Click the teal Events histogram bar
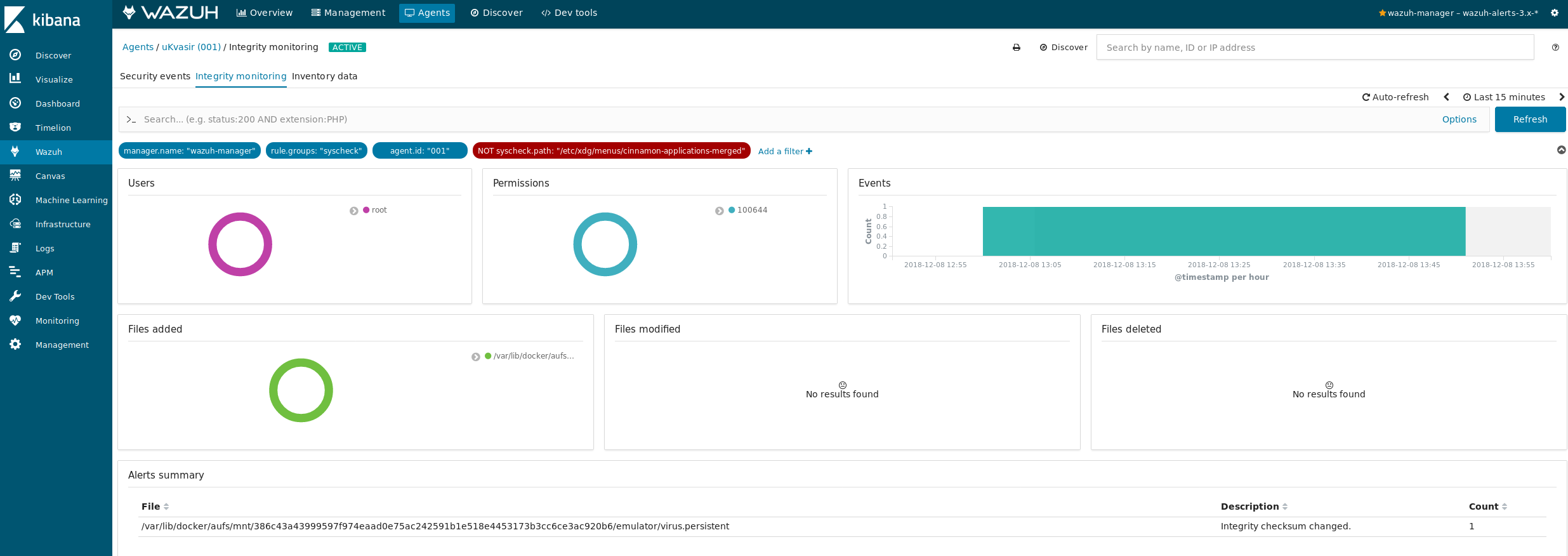 [1224, 231]
